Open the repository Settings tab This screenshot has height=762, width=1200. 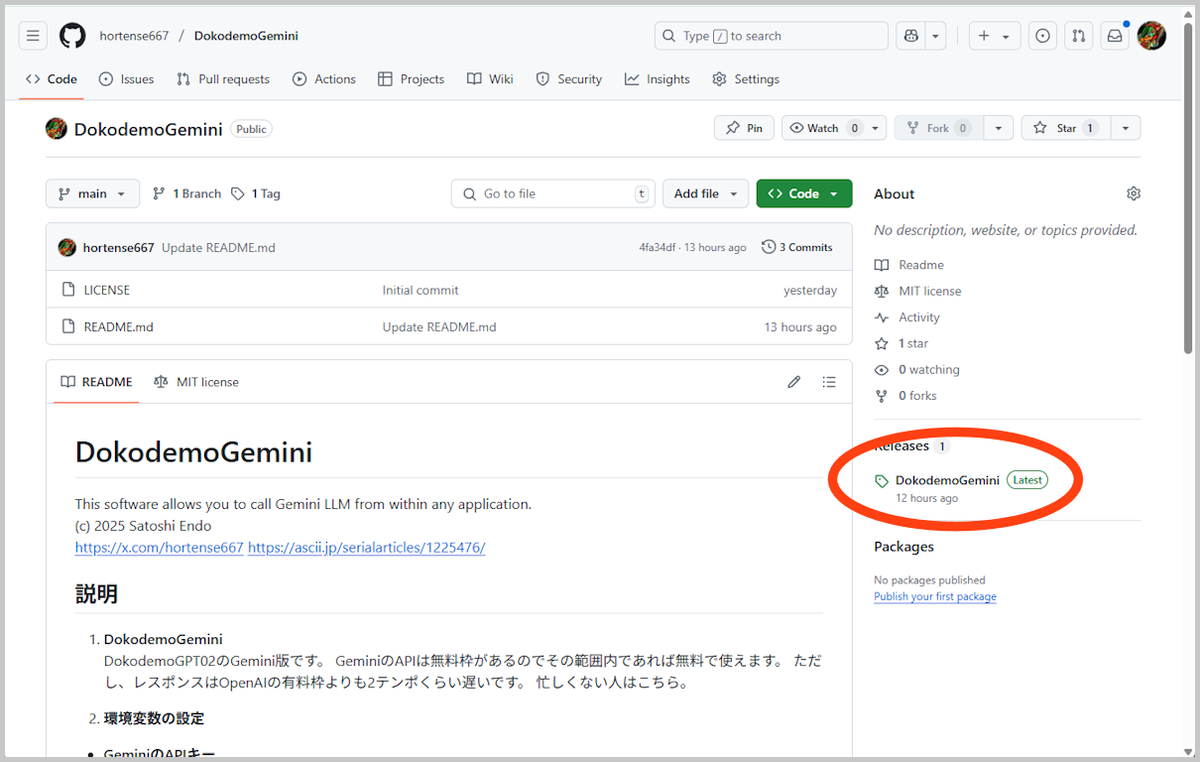click(745, 79)
